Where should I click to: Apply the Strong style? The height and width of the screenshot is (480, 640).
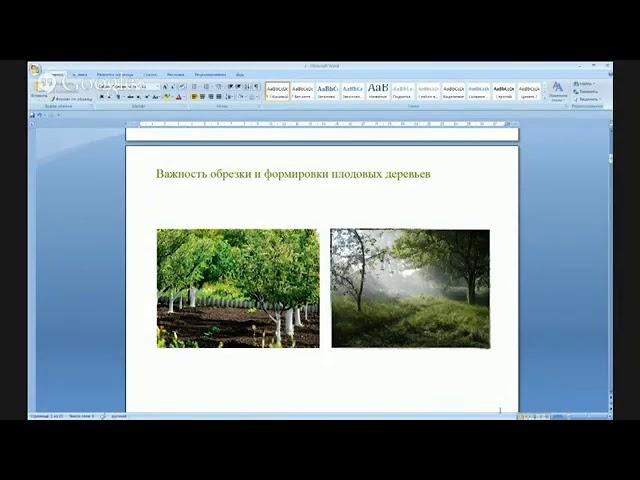point(504,91)
